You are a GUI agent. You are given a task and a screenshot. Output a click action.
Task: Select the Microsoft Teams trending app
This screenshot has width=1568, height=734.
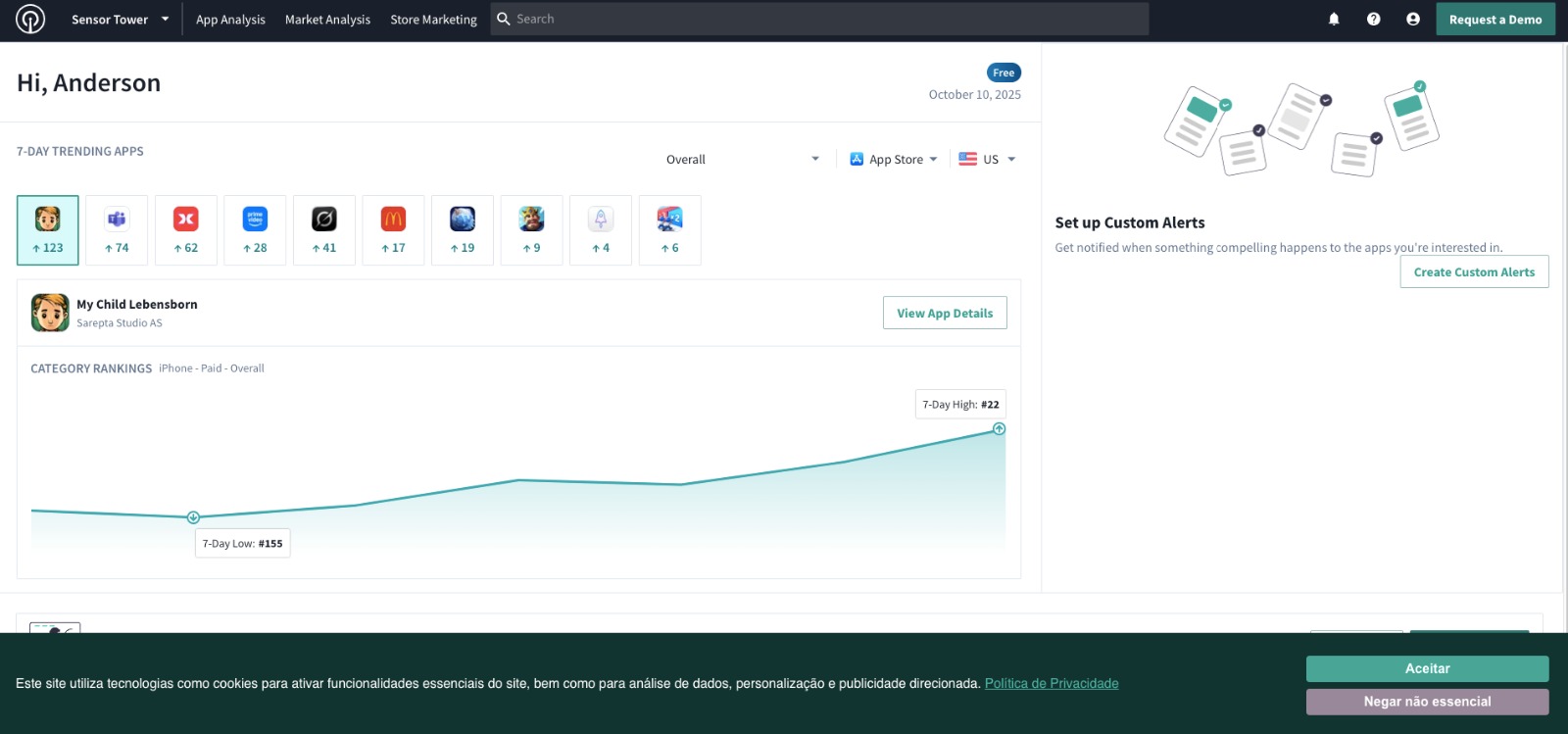pyautogui.click(x=117, y=229)
